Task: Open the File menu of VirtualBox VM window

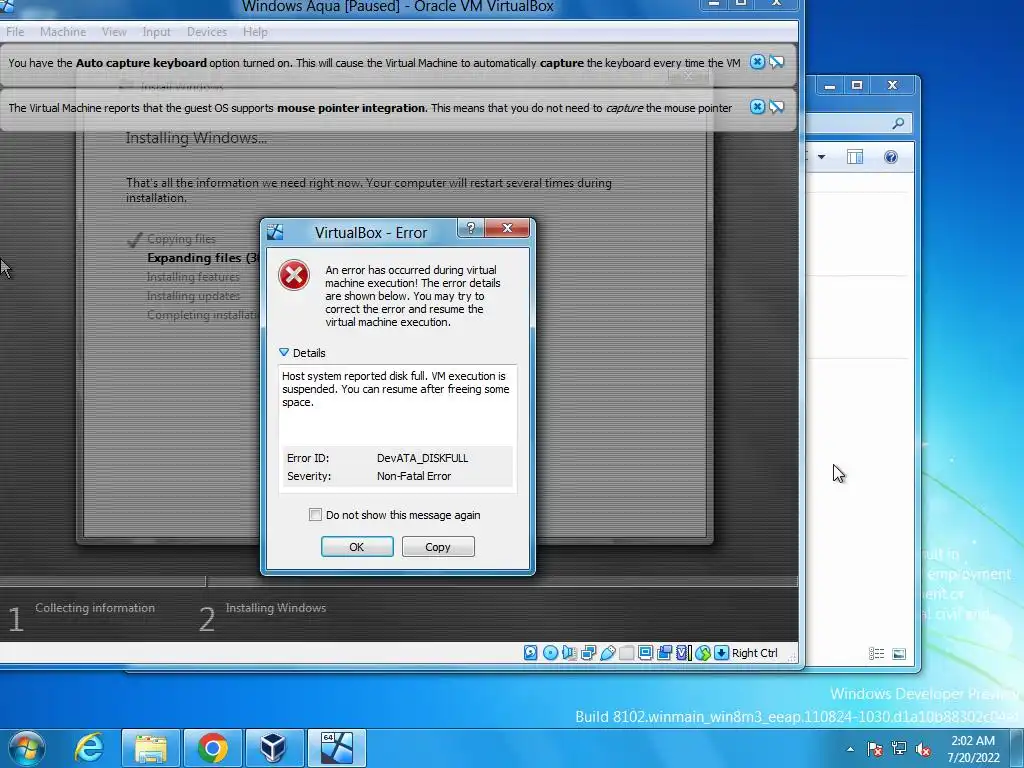Action: 15,31
